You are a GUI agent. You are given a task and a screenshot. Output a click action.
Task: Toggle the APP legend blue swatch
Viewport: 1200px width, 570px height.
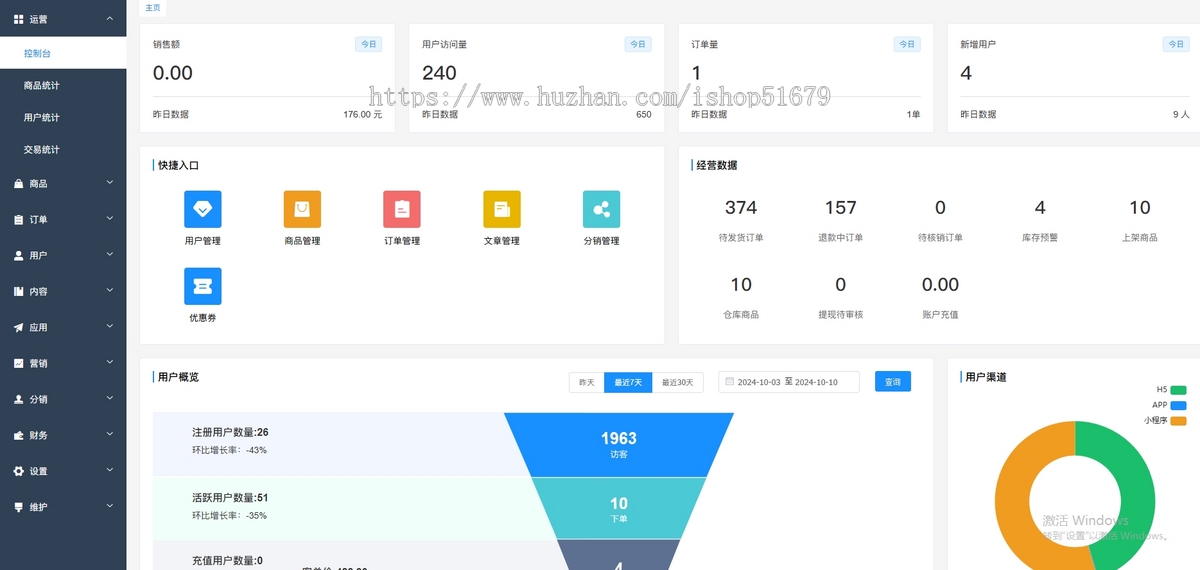[x=1178, y=405]
